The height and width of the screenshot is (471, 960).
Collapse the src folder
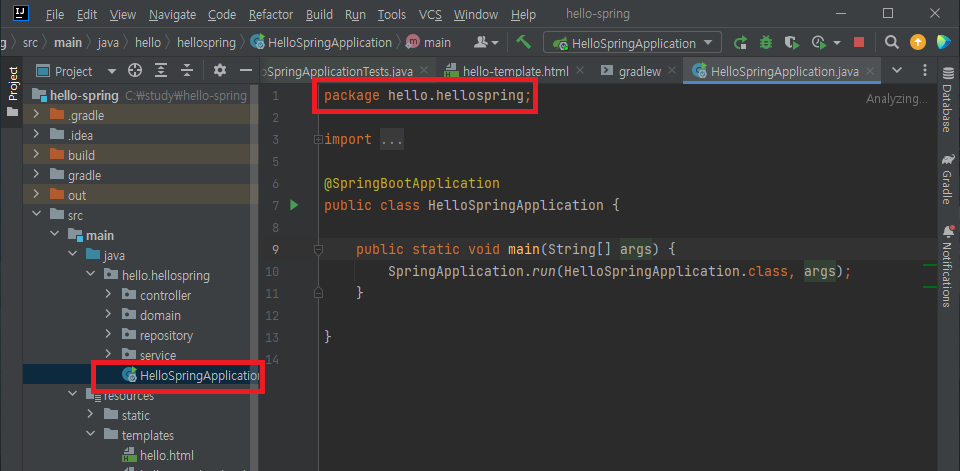tap(36, 215)
